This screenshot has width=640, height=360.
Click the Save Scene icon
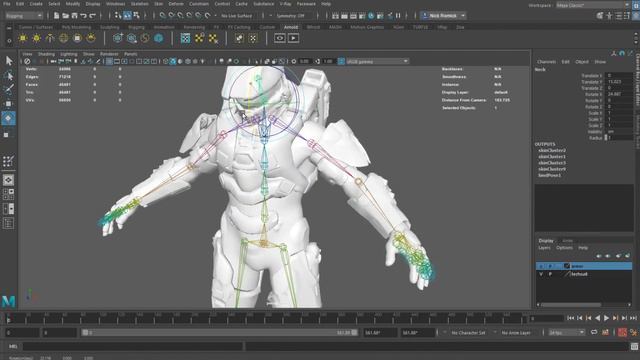point(74,16)
